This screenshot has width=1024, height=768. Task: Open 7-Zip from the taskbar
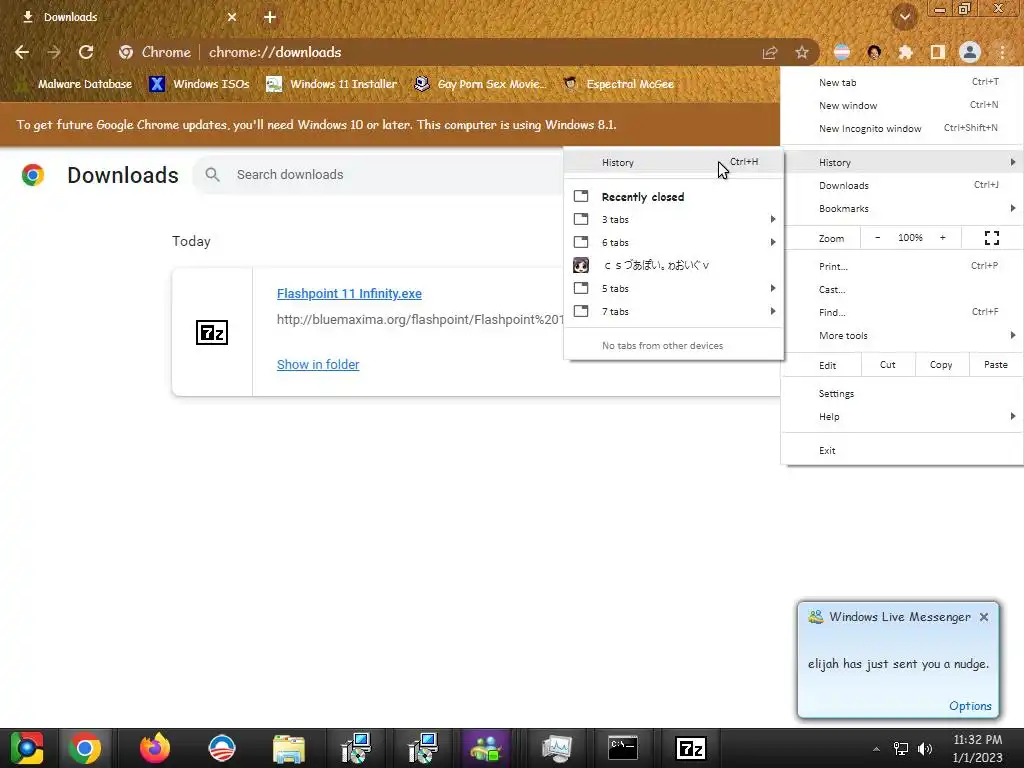pyautogui.click(x=691, y=748)
